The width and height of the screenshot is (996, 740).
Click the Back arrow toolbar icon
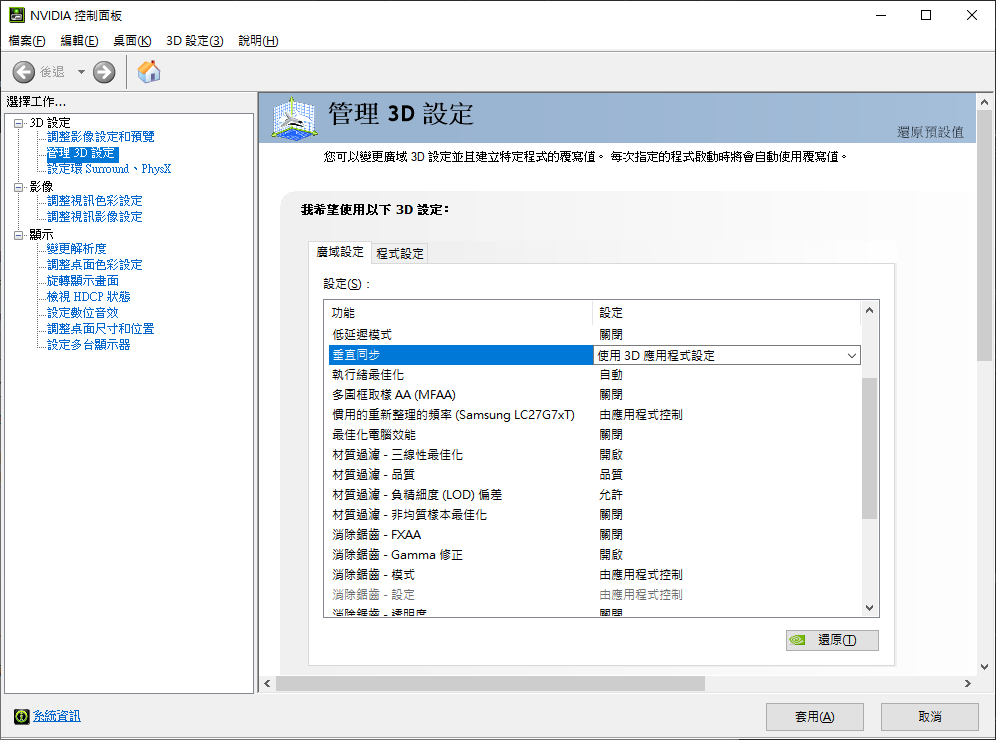pyautogui.click(x=24, y=72)
